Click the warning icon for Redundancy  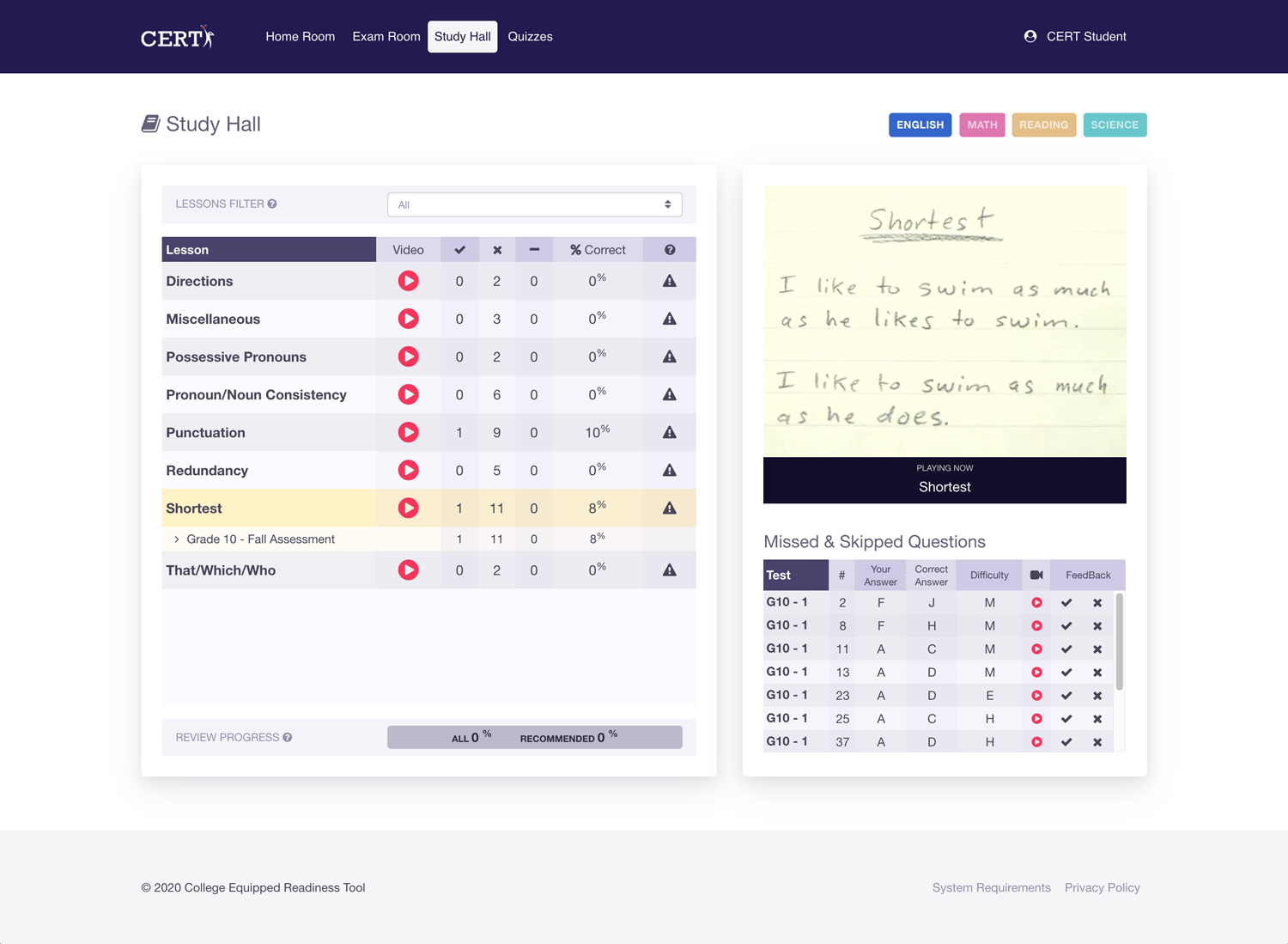click(x=669, y=471)
